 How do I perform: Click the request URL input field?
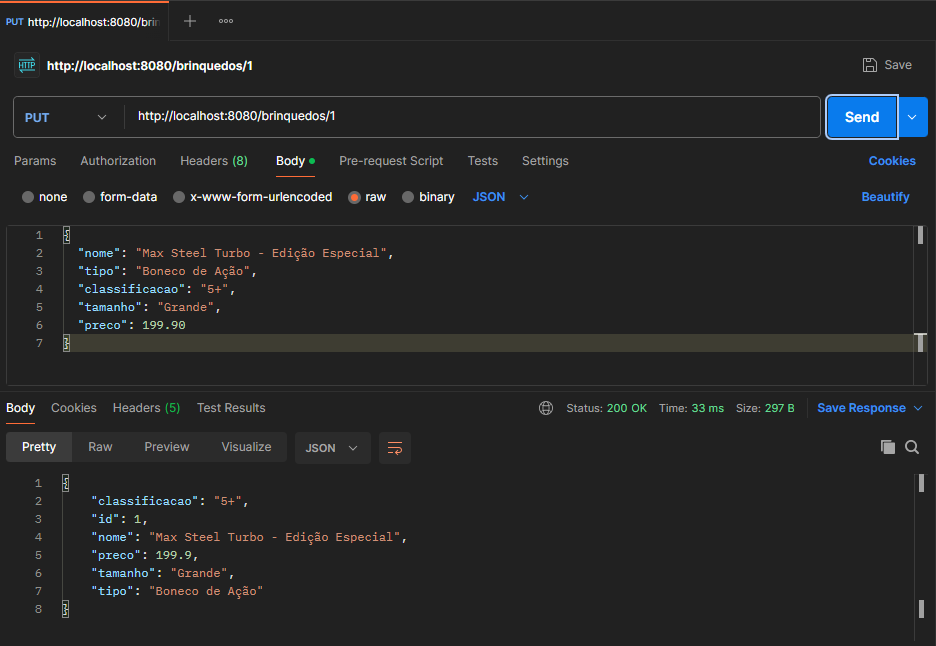point(472,116)
